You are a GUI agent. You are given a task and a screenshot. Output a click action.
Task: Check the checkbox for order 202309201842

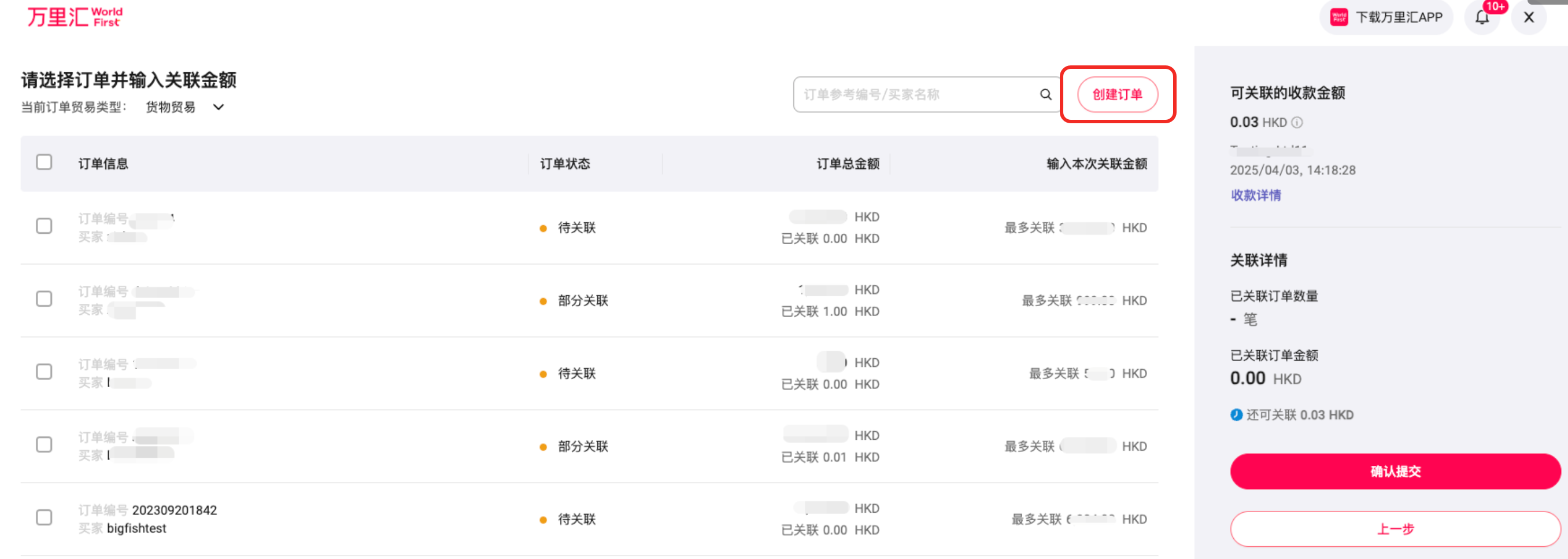tap(44, 517)
